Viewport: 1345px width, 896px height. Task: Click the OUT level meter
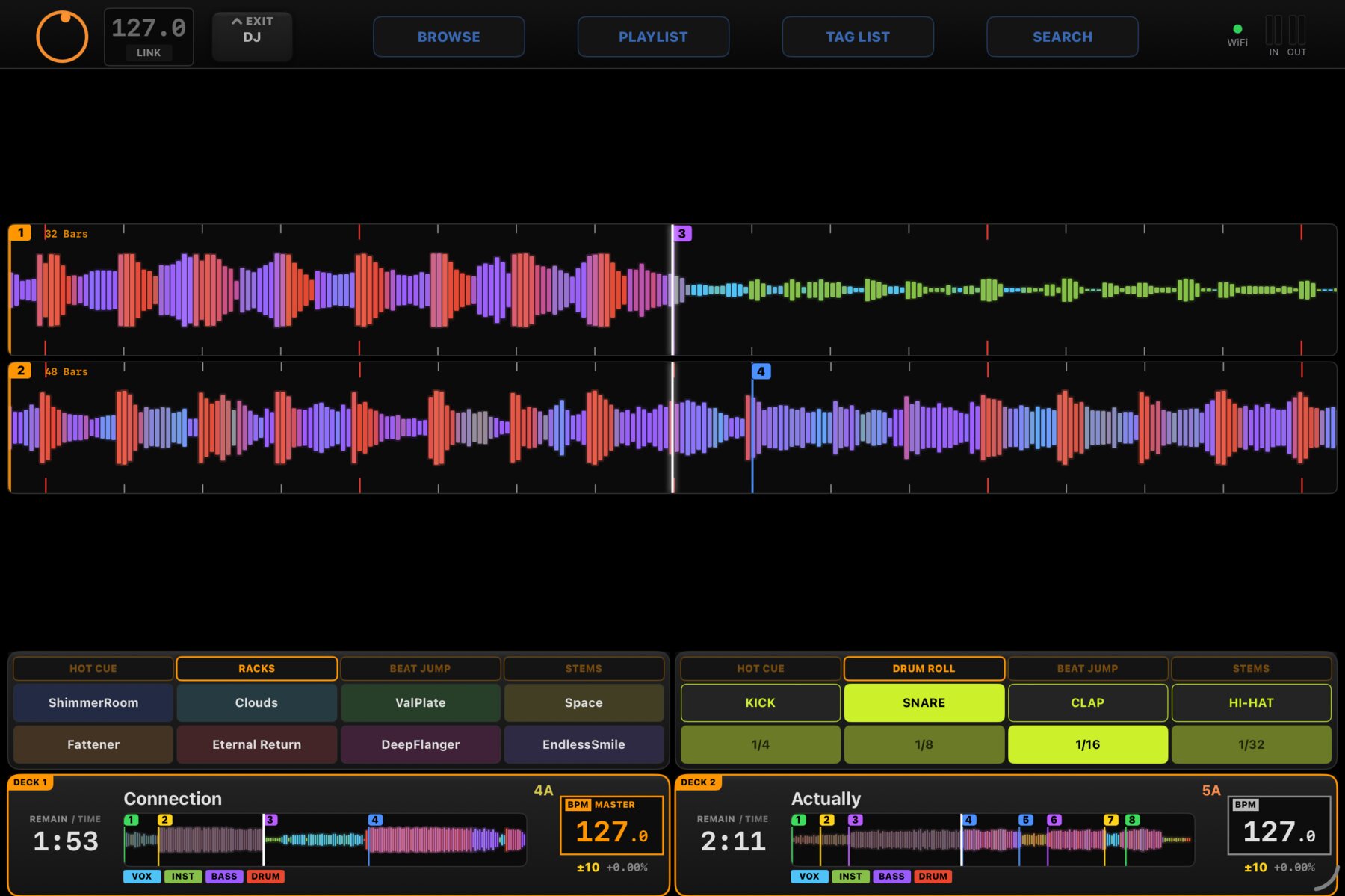pyautogui.click(x=1296, y=35)
